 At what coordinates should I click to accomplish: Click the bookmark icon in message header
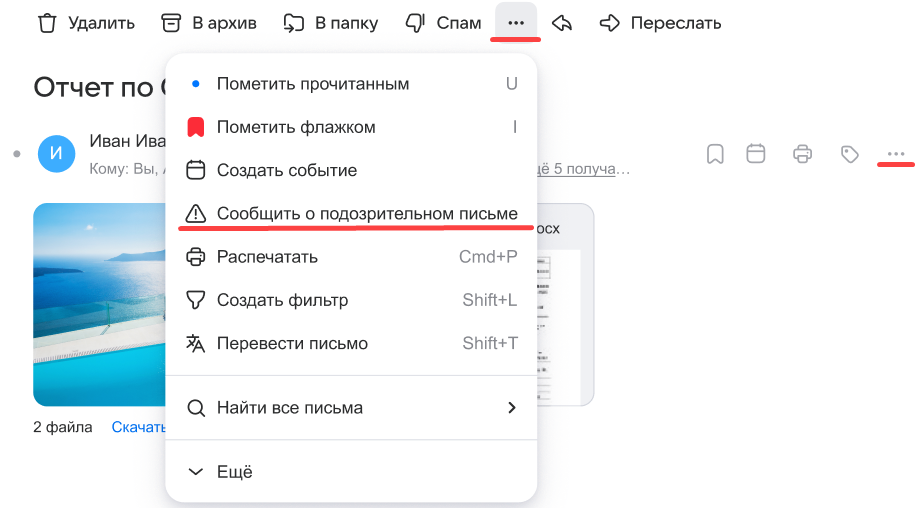point(715,154)
